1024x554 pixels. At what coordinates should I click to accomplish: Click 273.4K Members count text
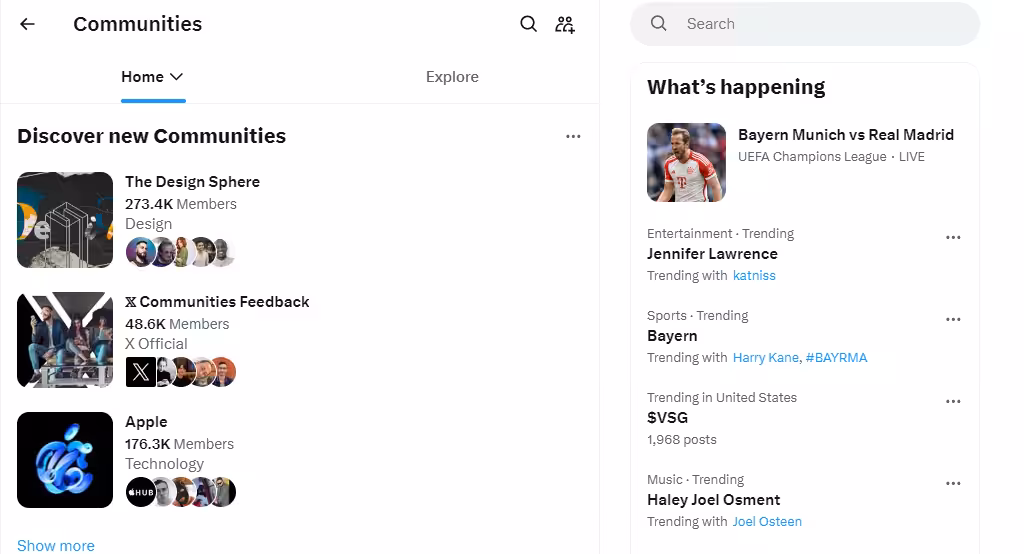[x=181, y=204]
